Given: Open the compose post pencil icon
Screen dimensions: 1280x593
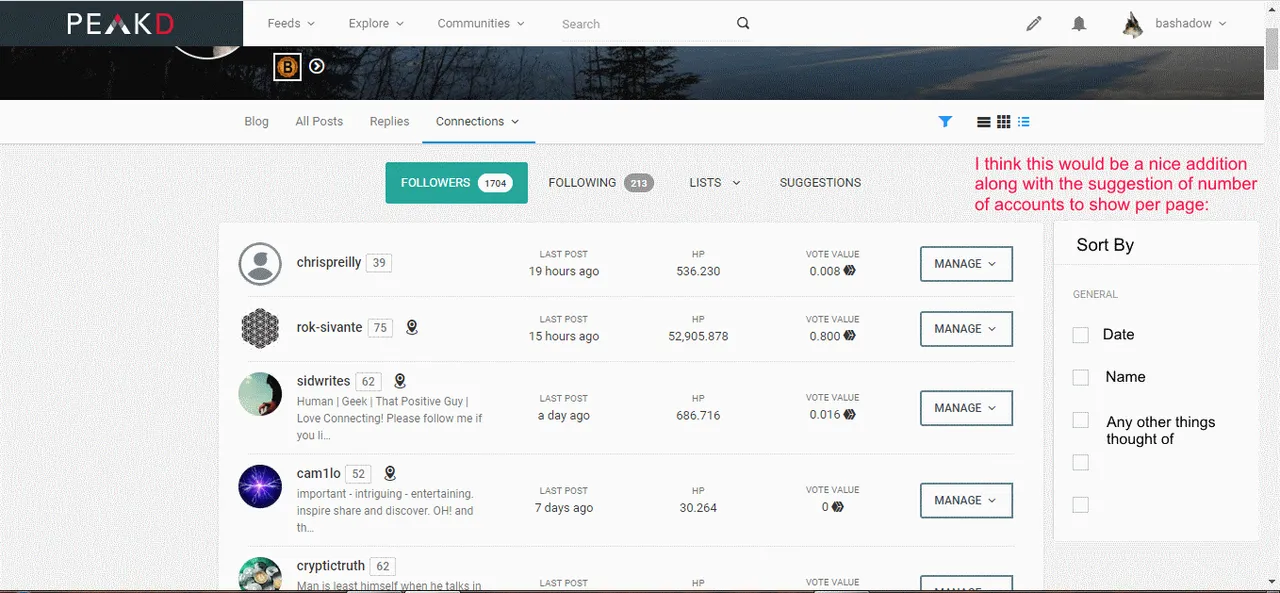Looking at the screenshot, I should (x=1034, y=24).
